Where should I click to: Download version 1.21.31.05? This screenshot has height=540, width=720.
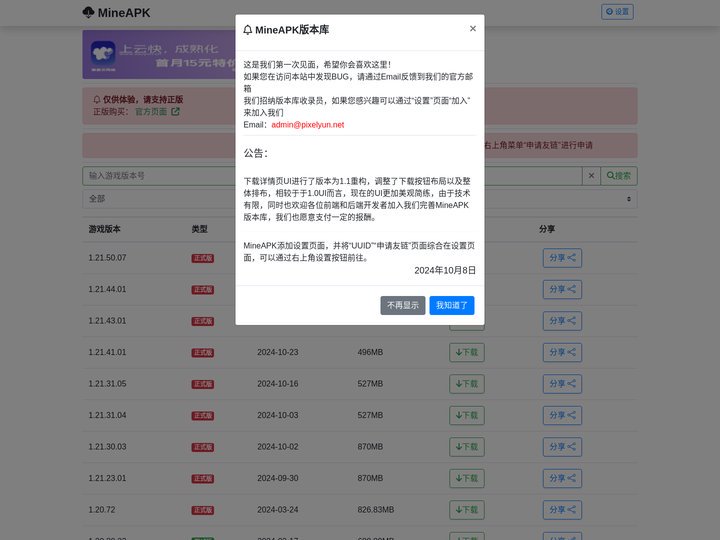(467, 384)
